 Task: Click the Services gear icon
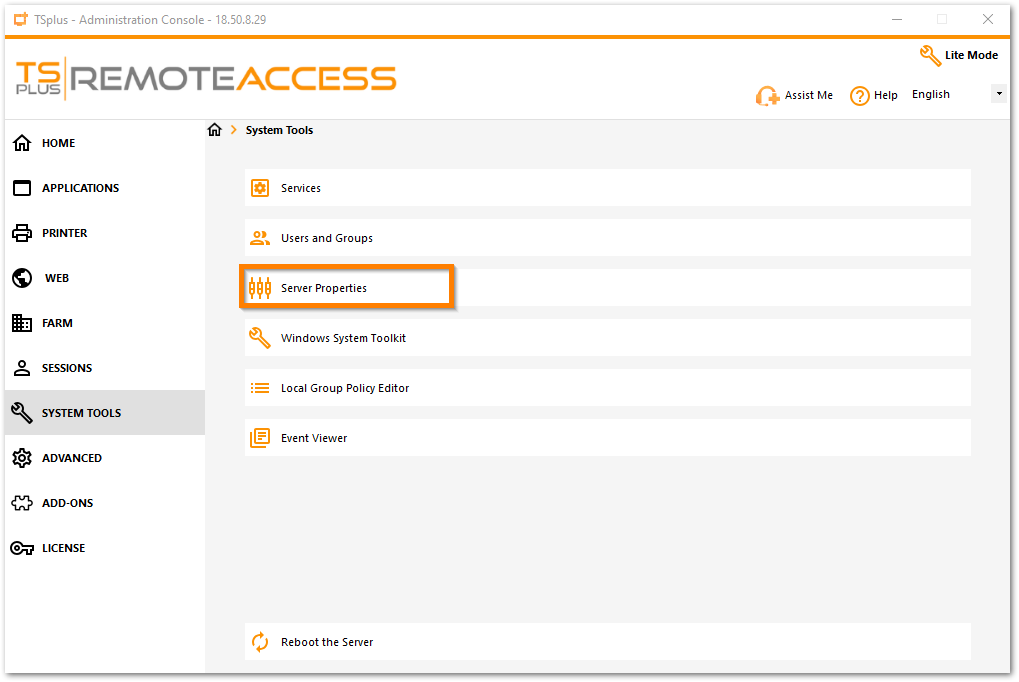pyautogui.click(x=260, y=188)
